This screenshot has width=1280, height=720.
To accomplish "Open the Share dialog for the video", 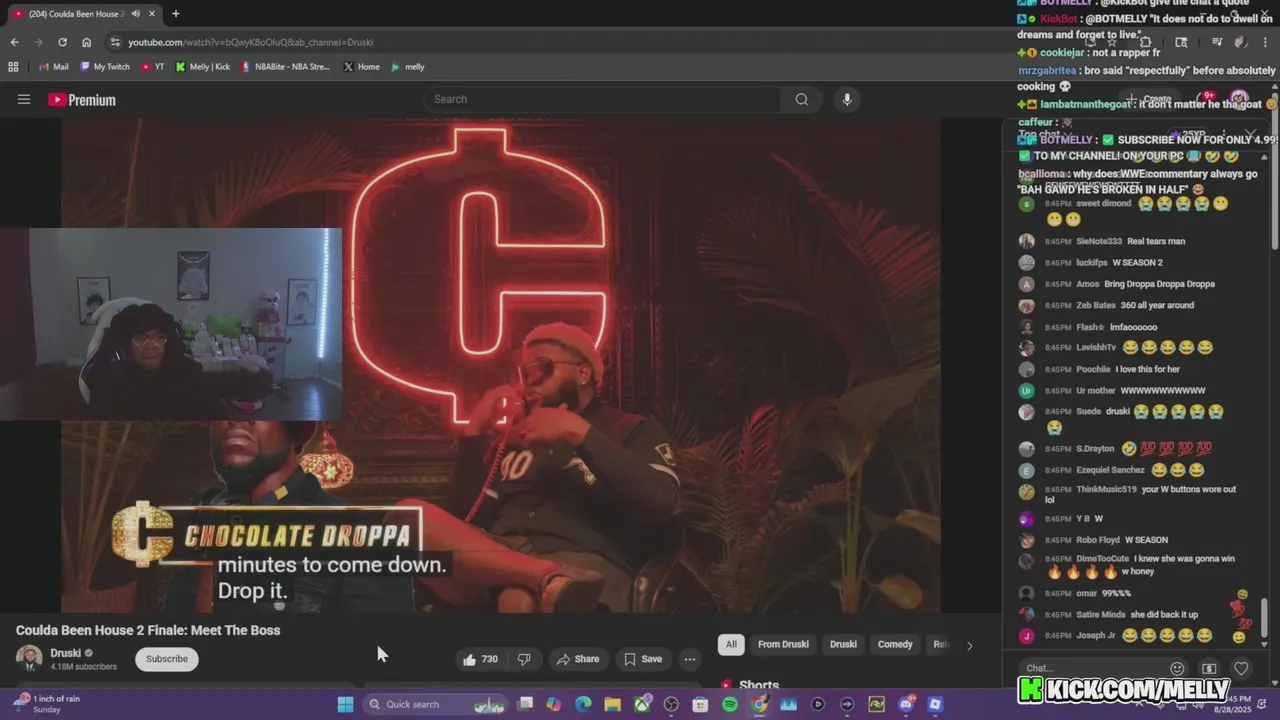I will click(578, 659).
